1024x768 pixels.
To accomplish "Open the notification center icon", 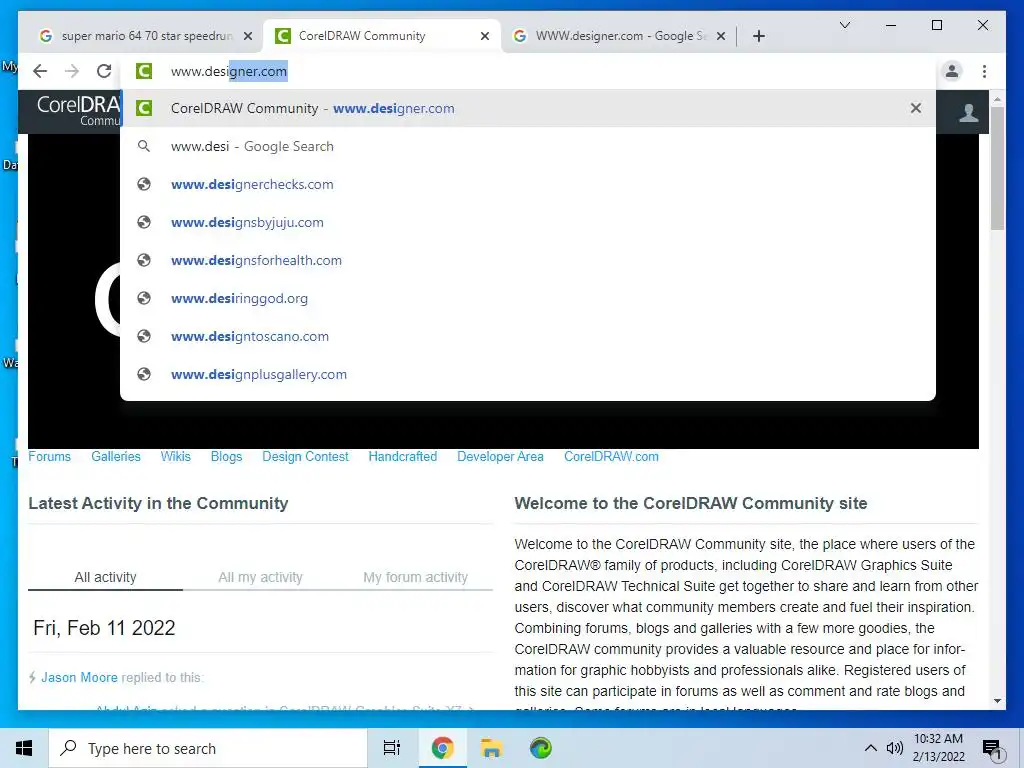I will 992,749.
